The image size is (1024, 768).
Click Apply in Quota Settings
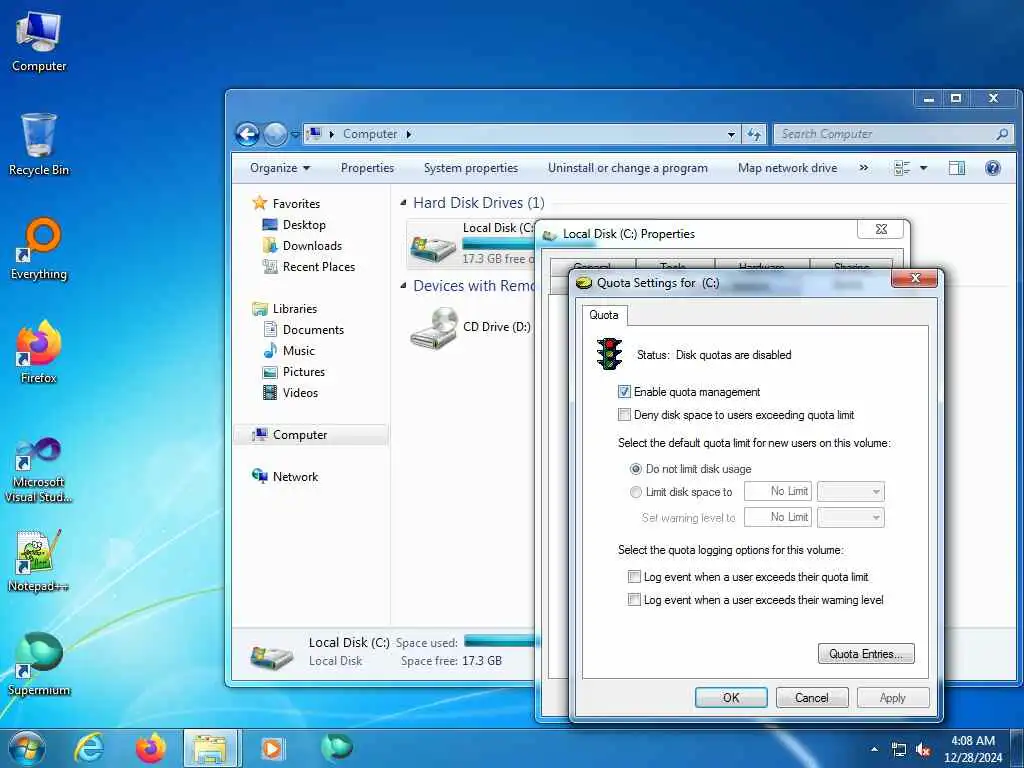coord(893,697)
